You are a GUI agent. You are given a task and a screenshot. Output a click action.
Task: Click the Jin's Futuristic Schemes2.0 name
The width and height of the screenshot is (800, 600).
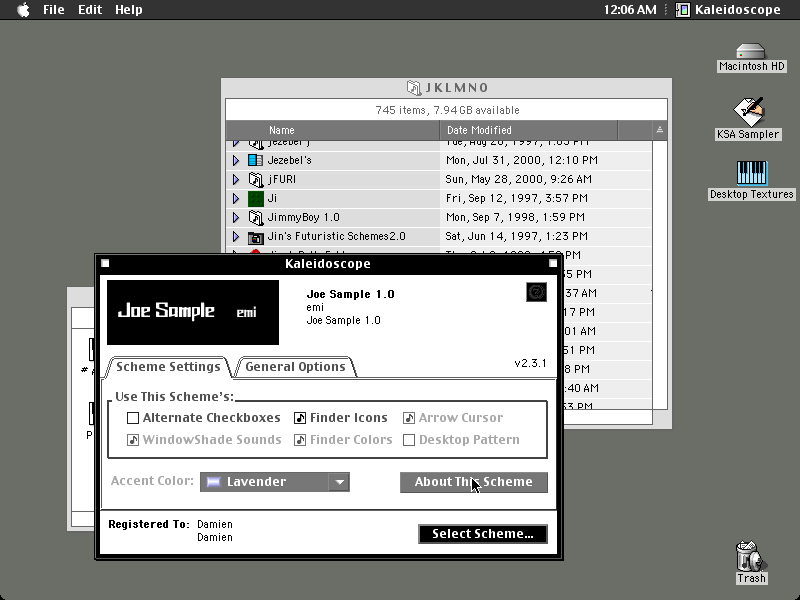click(336, 236)
